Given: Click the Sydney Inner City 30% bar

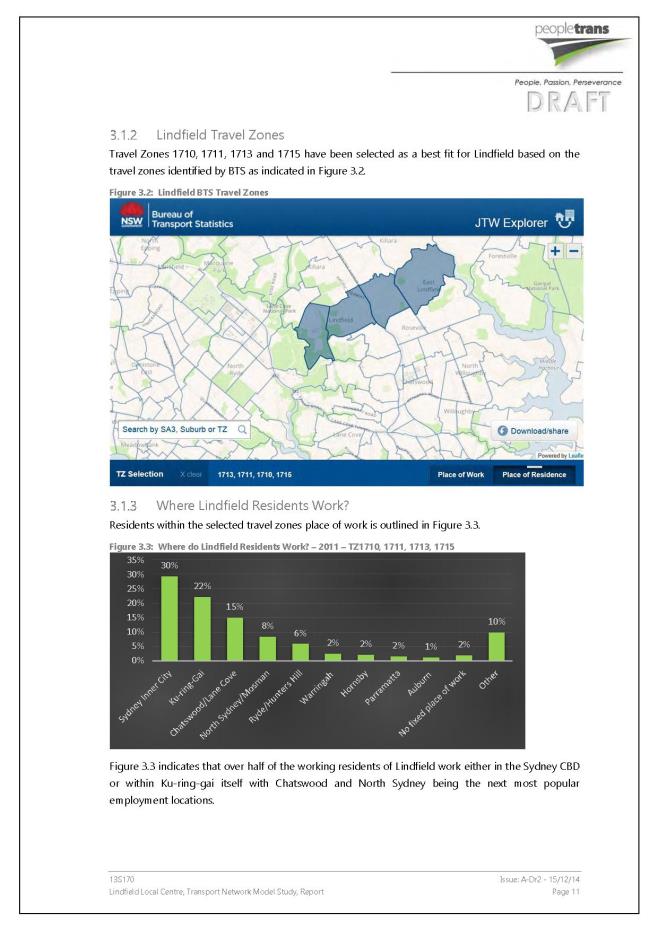Looking at the screenshot, I should (x=170, y=618).
